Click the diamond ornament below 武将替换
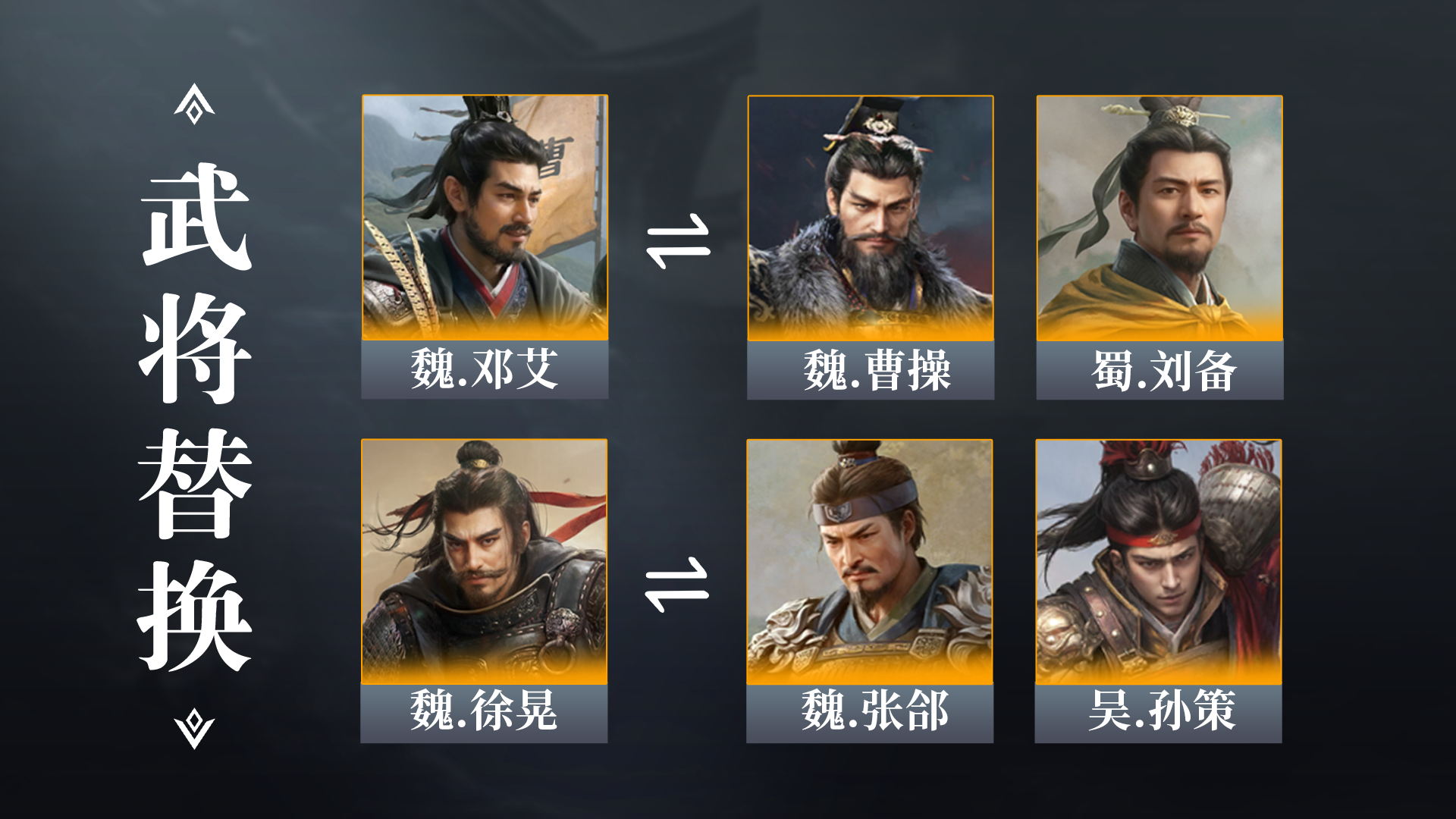The height and width of the screenshot is (819, 1456). tap(194, 729)
